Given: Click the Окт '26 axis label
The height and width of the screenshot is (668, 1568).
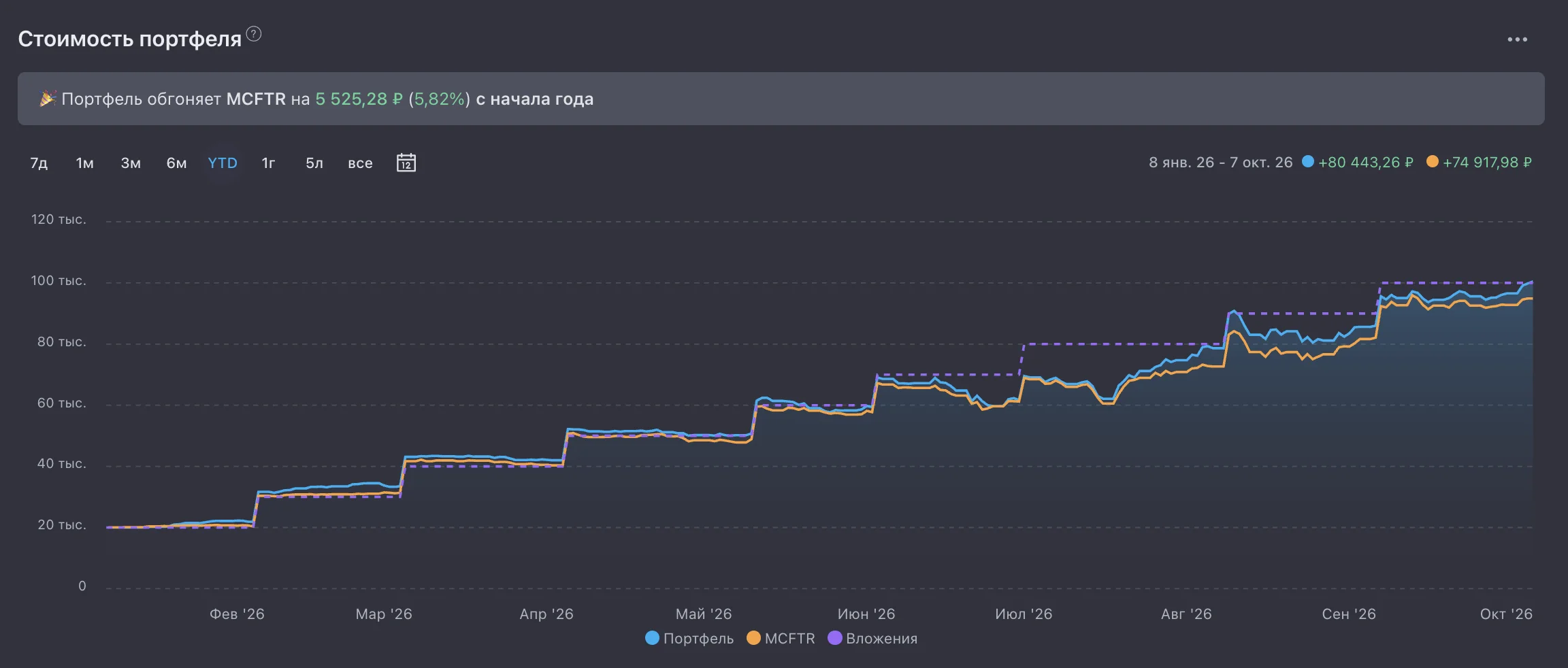Looking at the screenshot, I should [x=1506, y=614].
